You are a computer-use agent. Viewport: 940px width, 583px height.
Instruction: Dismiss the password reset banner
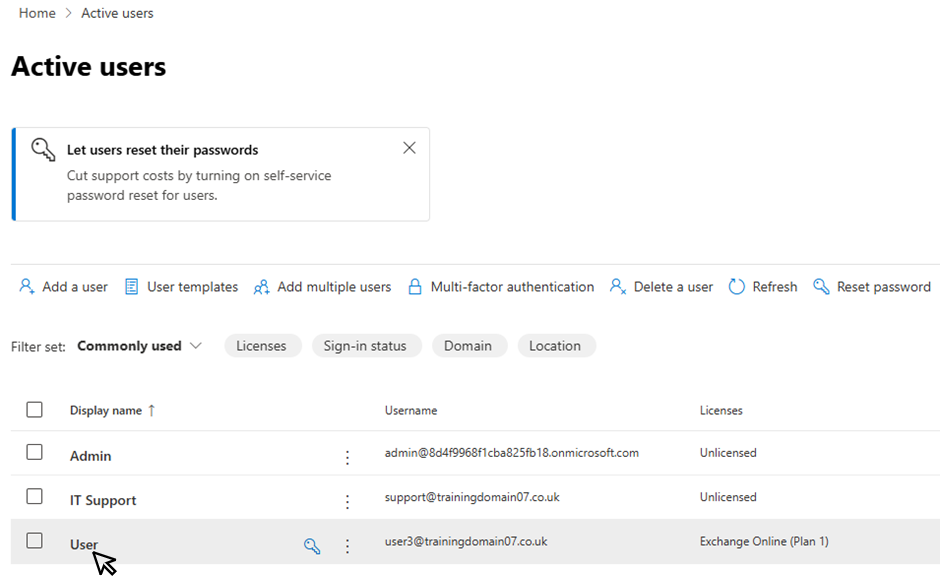(x=409, y=148)
